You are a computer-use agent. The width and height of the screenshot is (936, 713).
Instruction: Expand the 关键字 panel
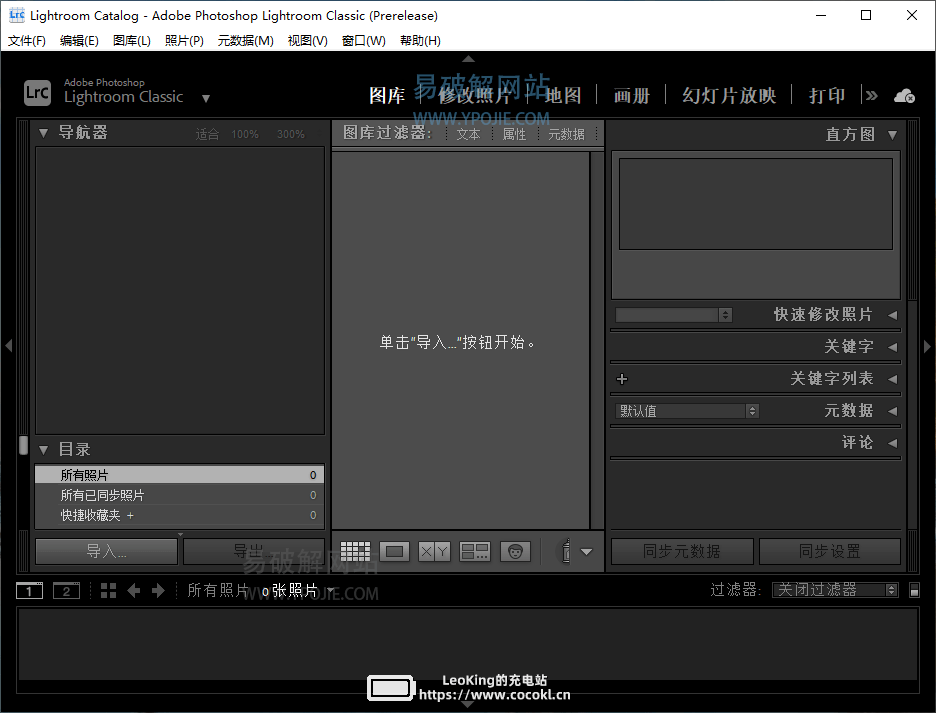point(892,347)
